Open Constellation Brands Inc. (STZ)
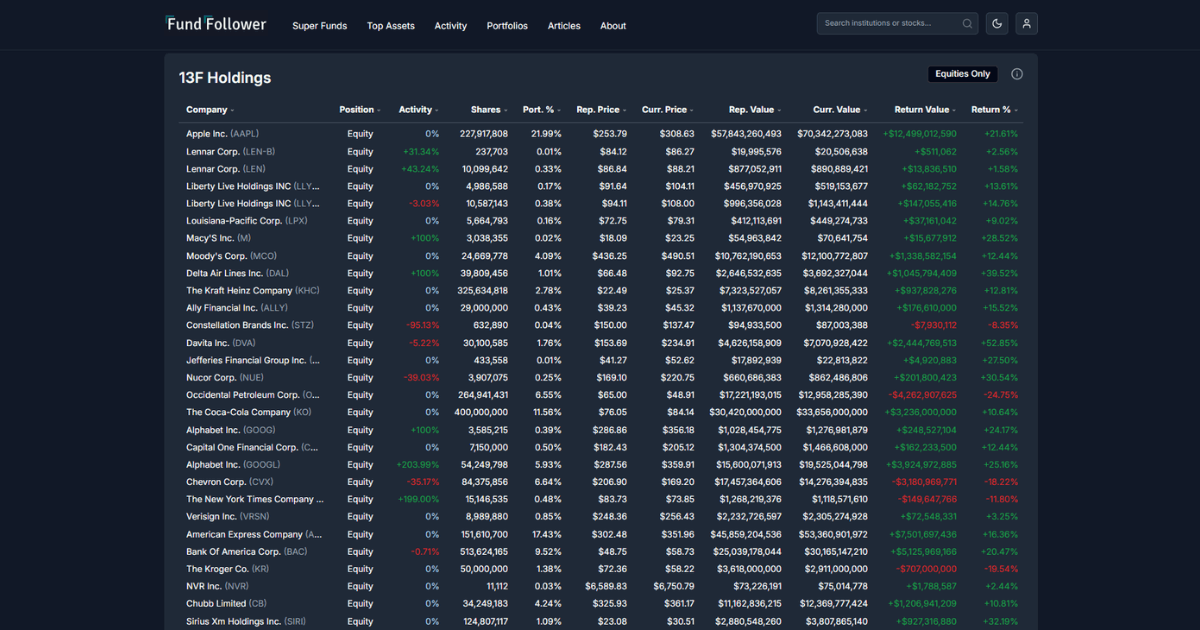 tap(250, 325)
